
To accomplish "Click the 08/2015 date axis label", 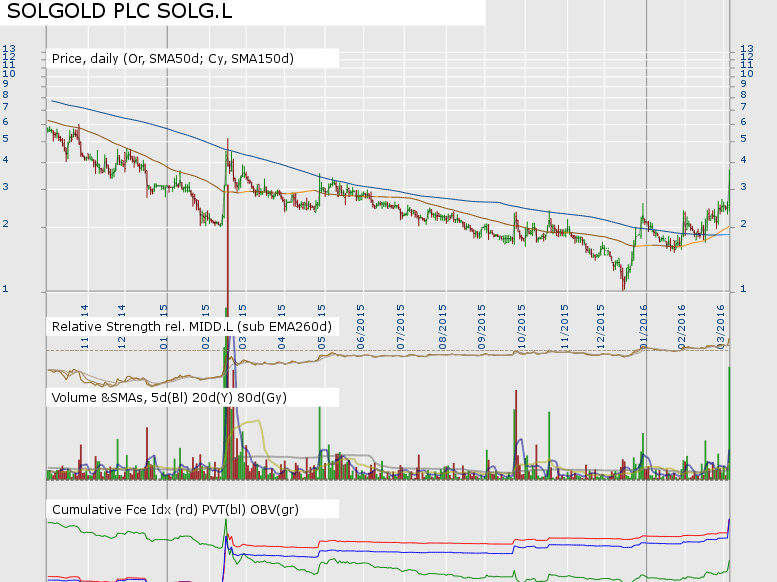I will click(442, 327).
